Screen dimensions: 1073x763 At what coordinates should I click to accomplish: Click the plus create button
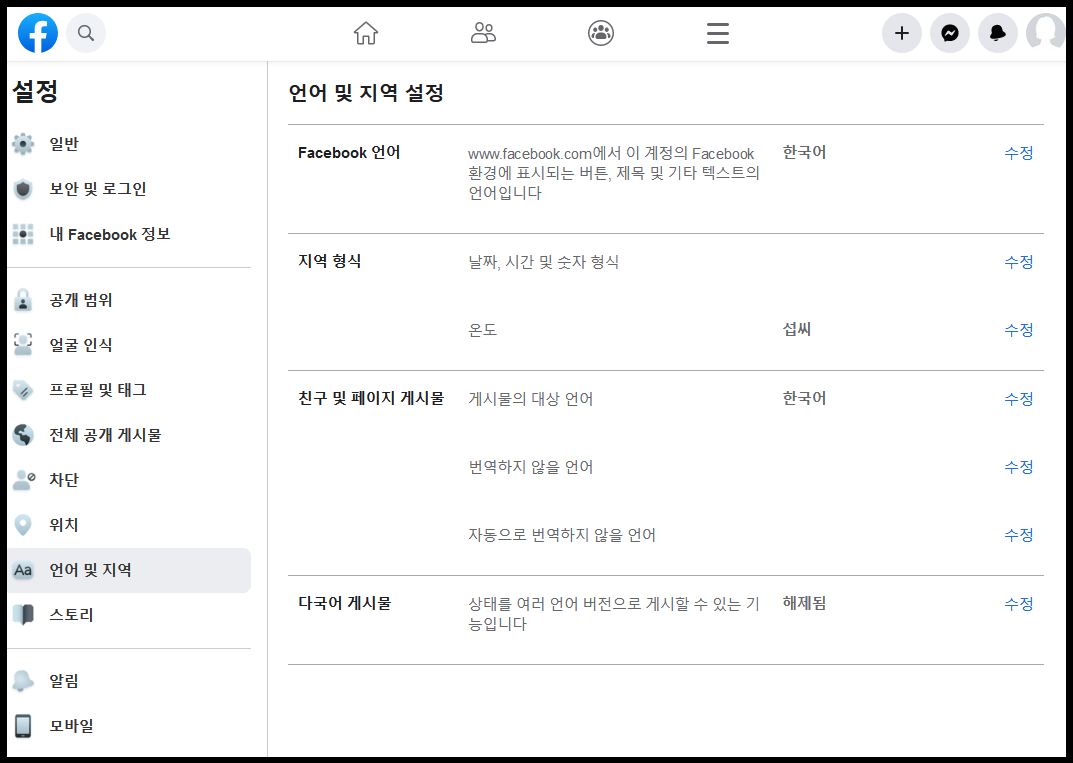click(902, 33)
